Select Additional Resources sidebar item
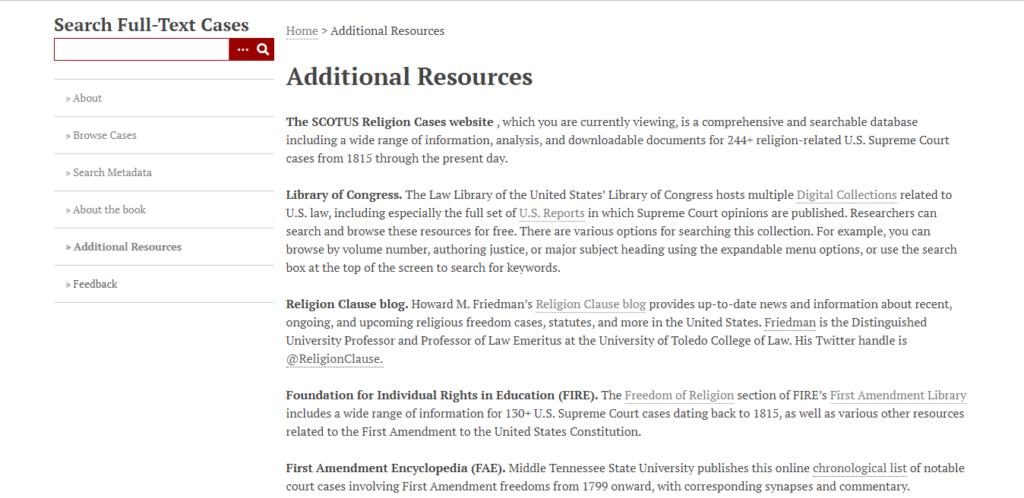The image size is (1024, 498). pos(127,247)
